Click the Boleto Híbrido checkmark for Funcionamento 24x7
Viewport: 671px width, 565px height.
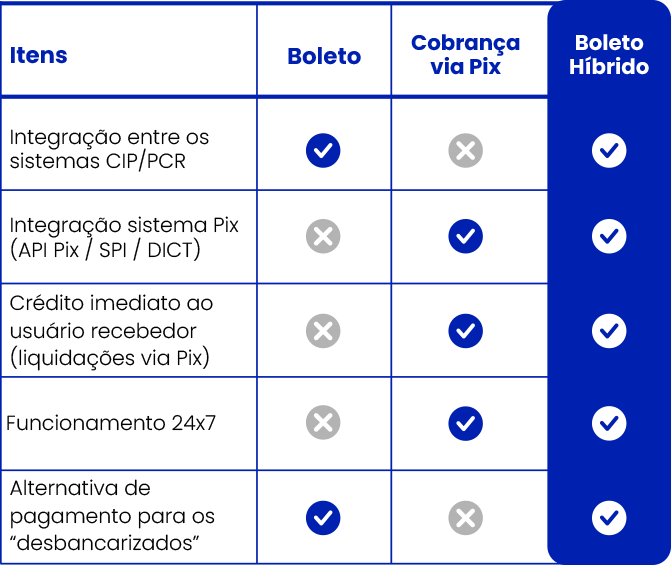coord(609,423)
